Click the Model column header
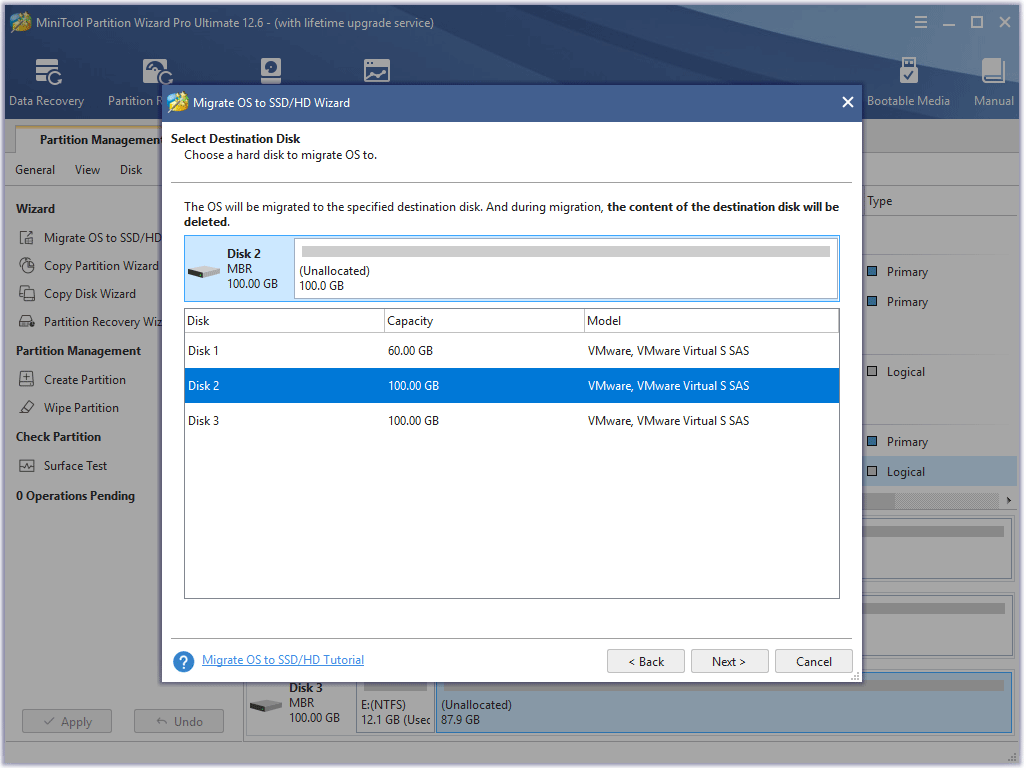The height and width of the screenshot is (770, 1026). pos(711,321)
